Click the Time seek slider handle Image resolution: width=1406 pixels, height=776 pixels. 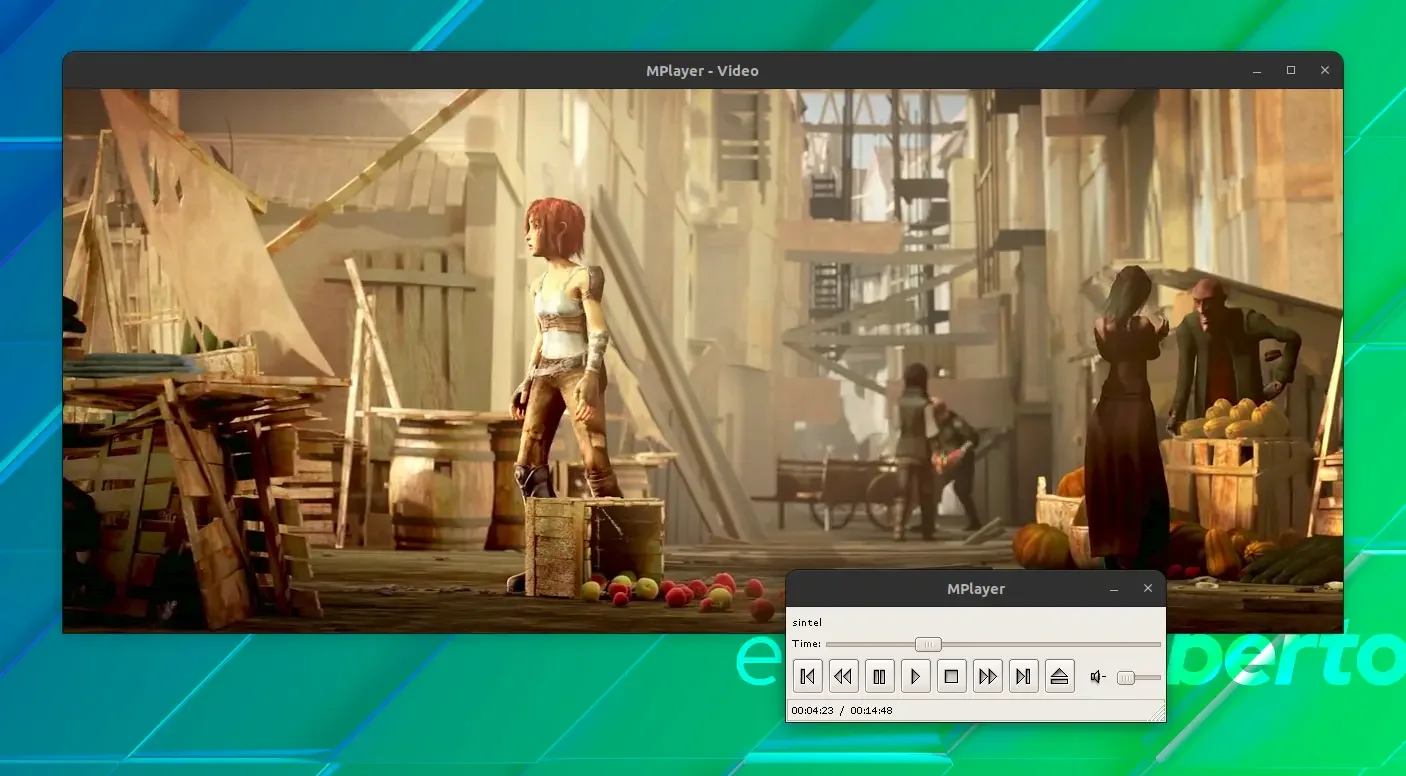point(928,644)
